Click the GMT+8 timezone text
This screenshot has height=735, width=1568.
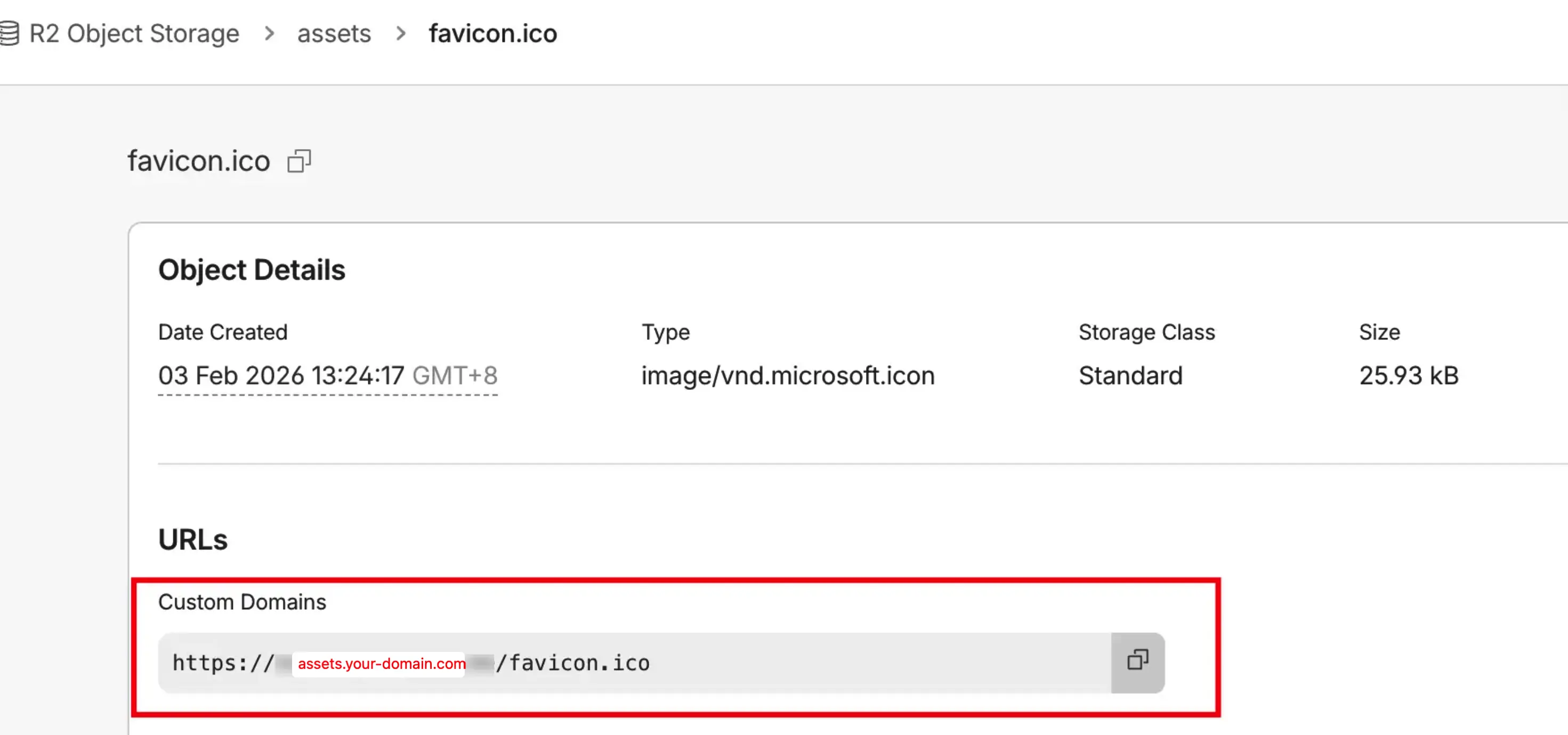(x=455, y=375)
